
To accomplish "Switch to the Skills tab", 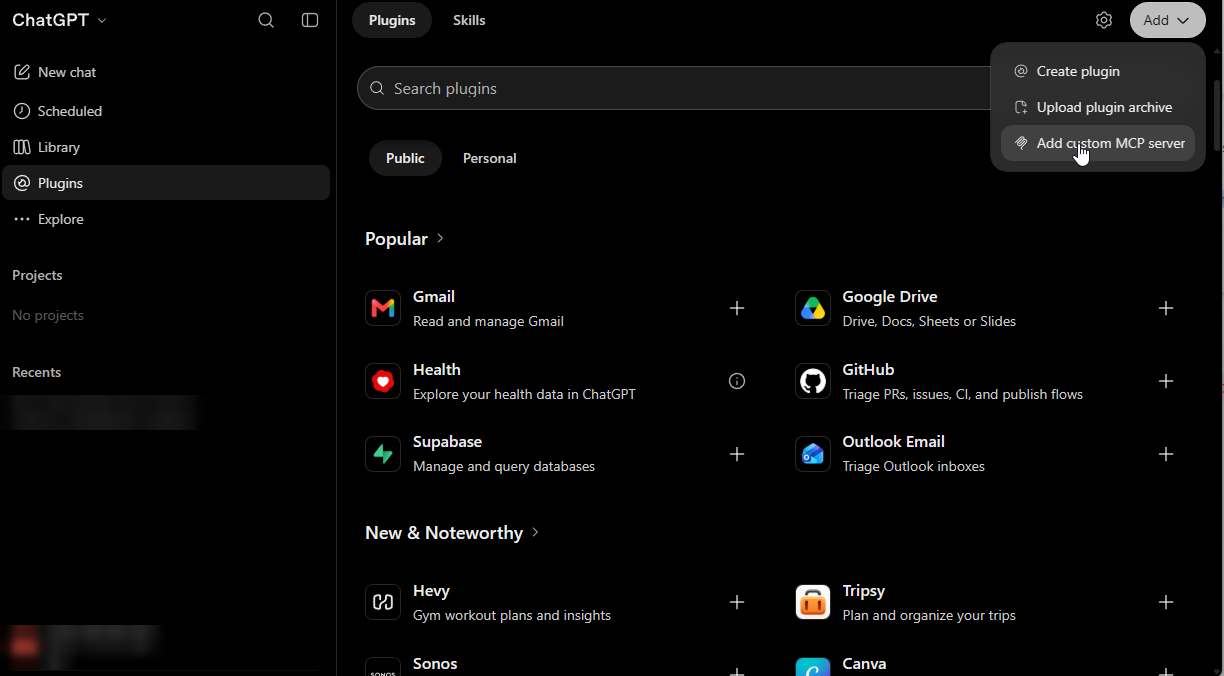I will pos(469,20).
